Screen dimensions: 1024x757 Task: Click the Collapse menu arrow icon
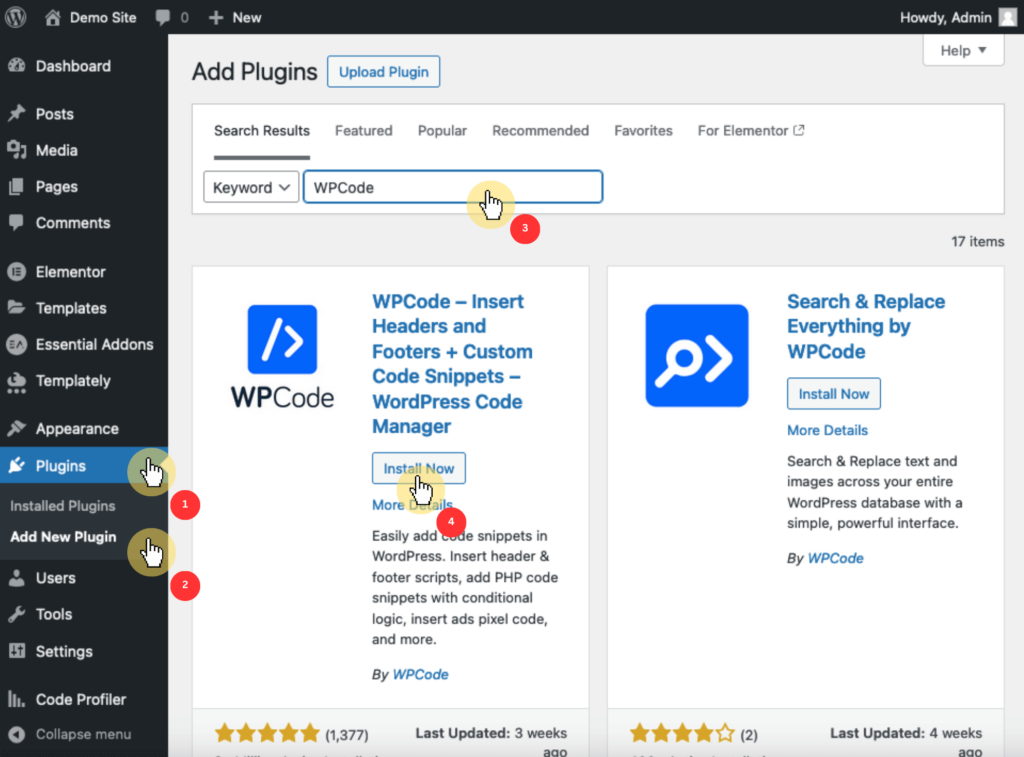[x=17, y=734]
